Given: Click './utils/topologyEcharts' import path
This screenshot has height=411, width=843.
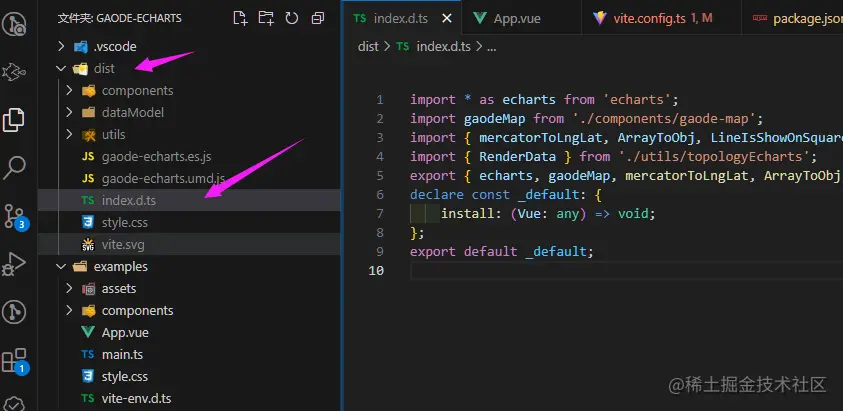Looking at the screenshot, I should (x=714, y=157).
